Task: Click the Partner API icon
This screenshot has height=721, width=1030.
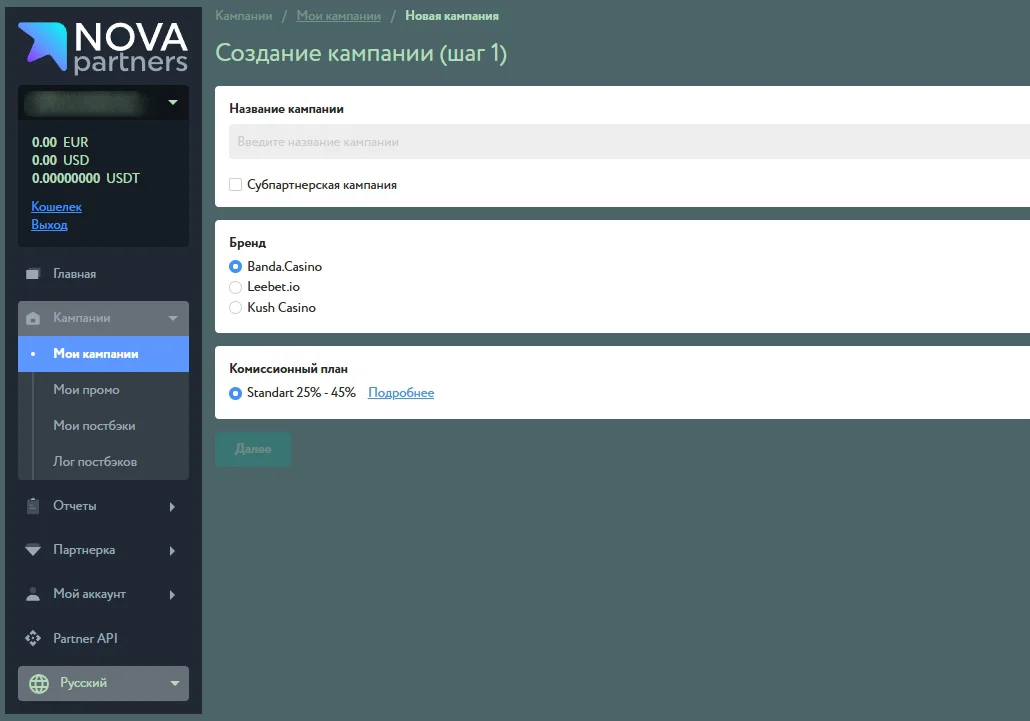Action: [x=32, y=638]
